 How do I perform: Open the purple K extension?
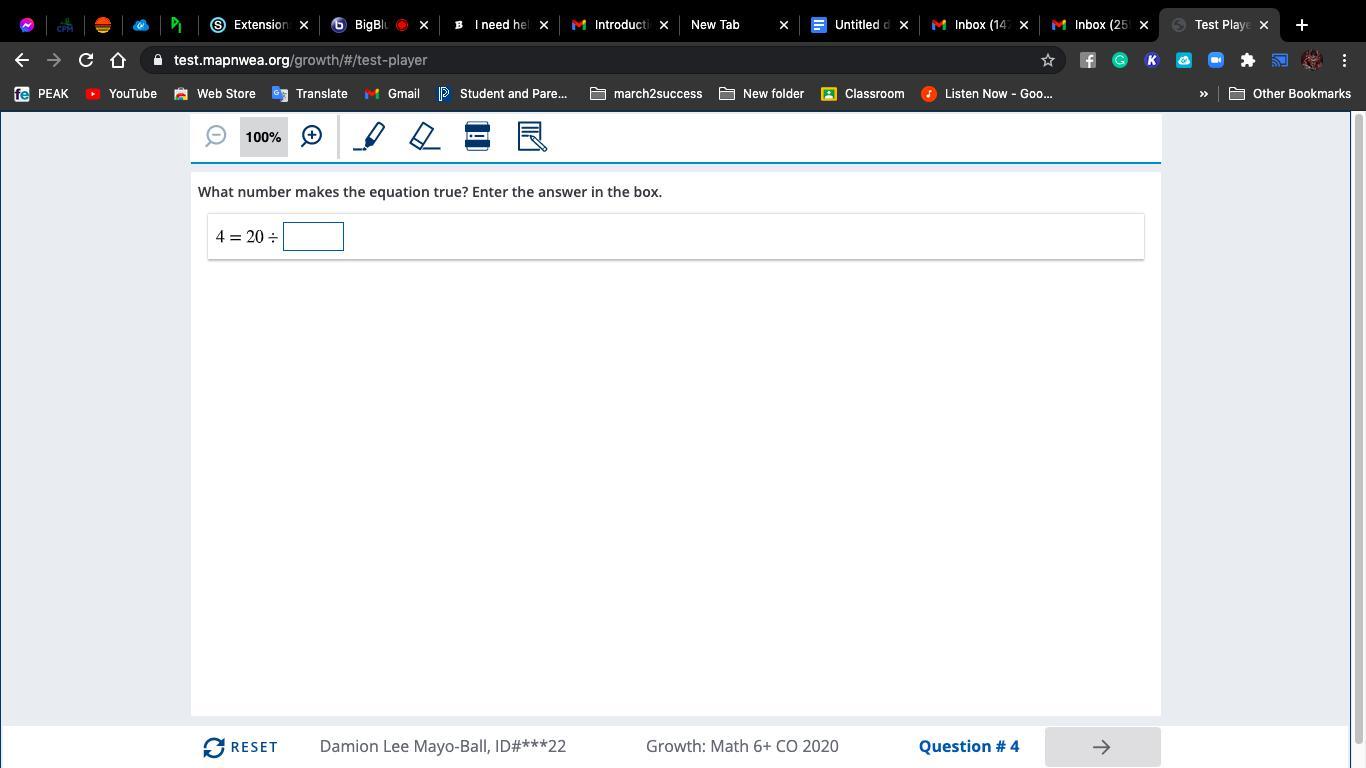click(1152, 60)
